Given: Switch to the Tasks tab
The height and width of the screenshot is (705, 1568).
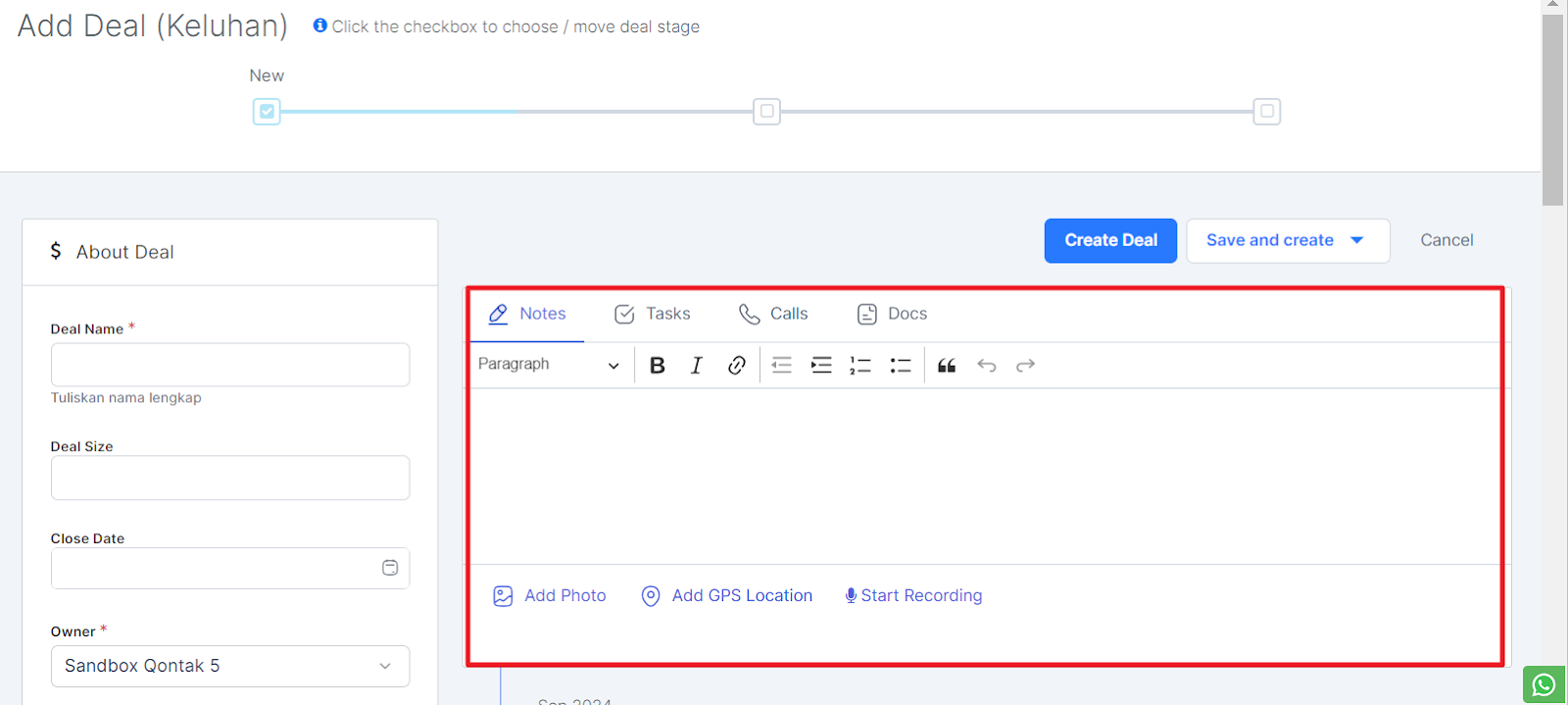Looking at the screenshot, I should point(653,314).
